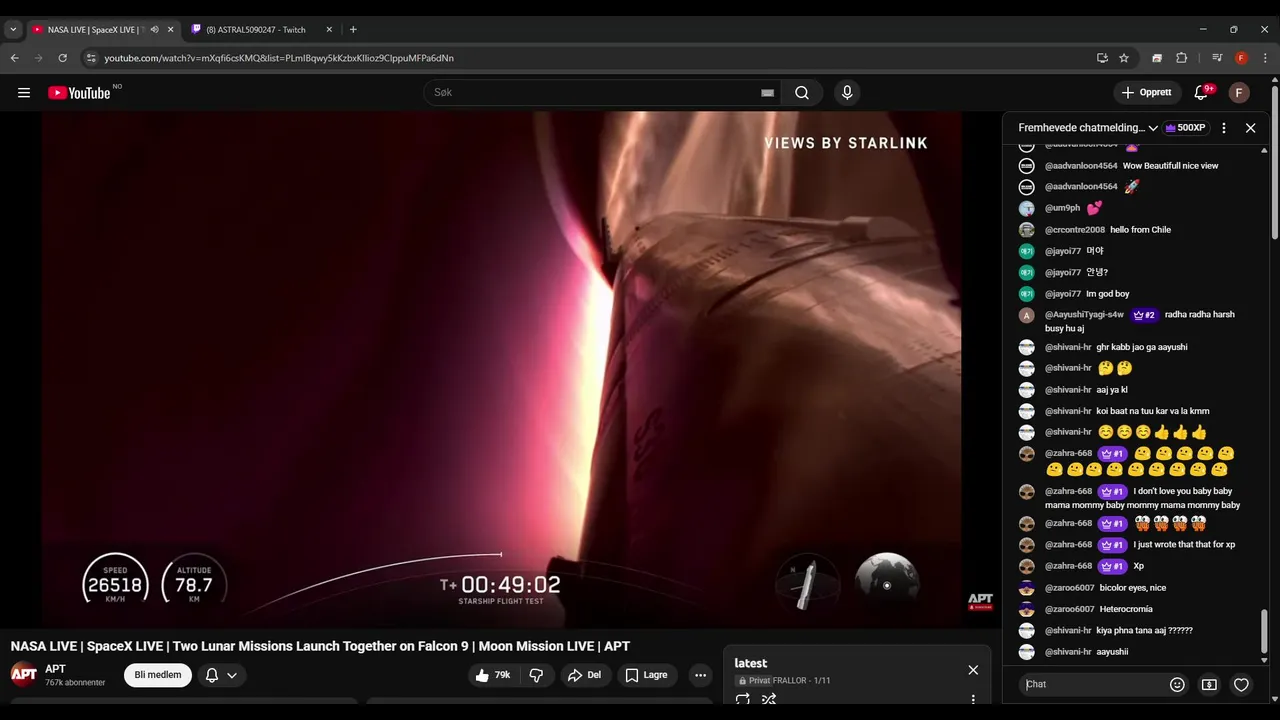Open the Chrome extensions puzzle icon
Viewport: 1280px width, 720px height.
pyautogui.click(x=1181, y=58)
